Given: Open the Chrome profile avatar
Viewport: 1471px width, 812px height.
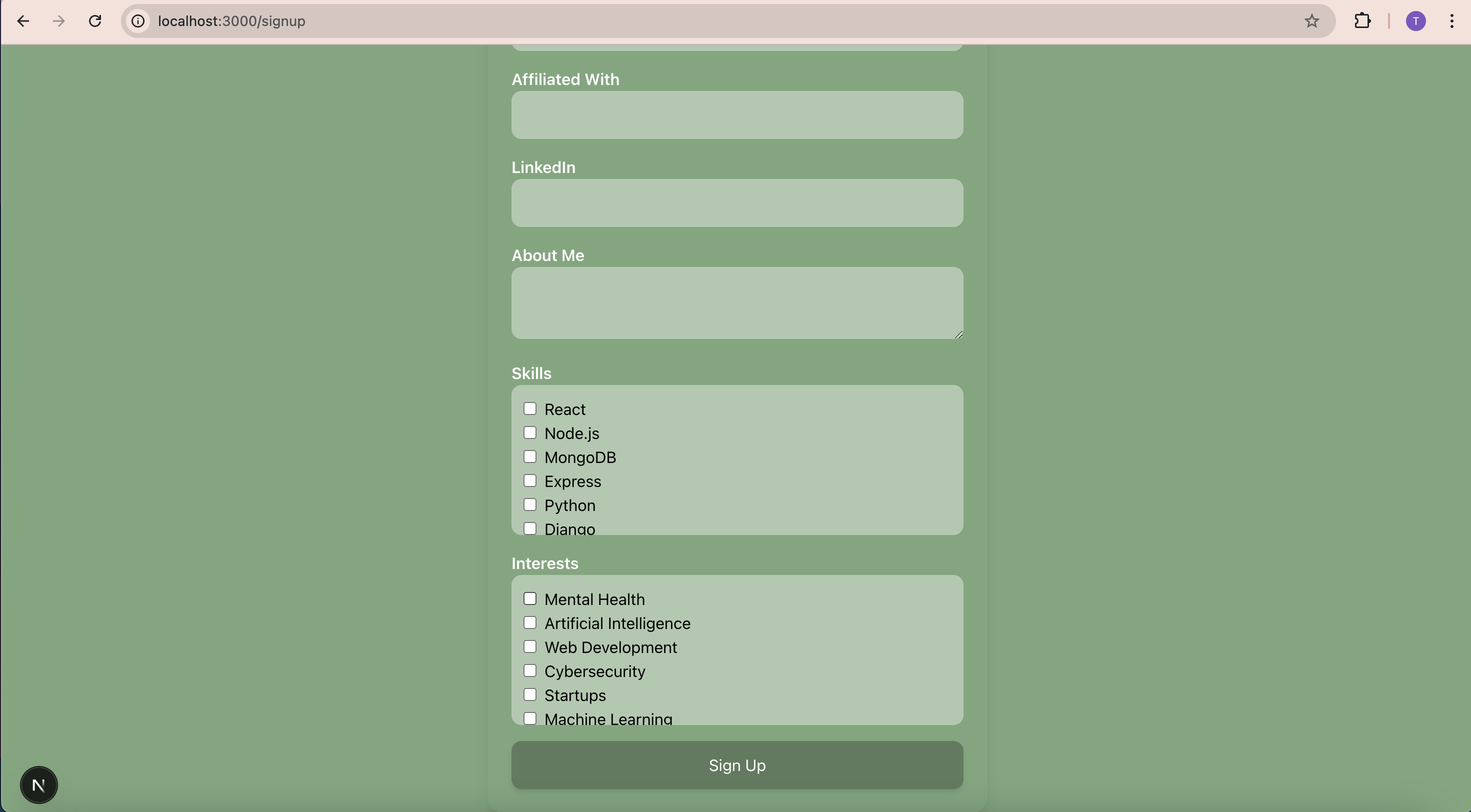Looking at the screenshot, I should pos(1415,21).
